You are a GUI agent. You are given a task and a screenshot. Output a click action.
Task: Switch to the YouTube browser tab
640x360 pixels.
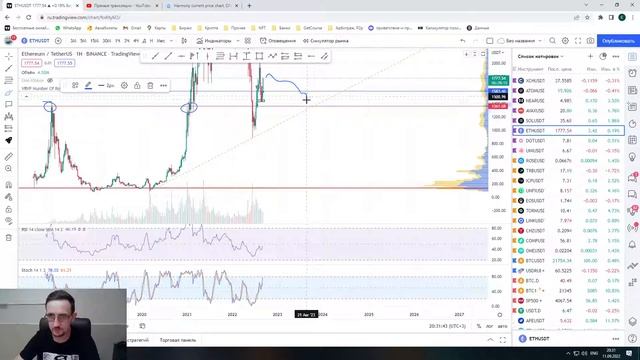click(122, 6)
